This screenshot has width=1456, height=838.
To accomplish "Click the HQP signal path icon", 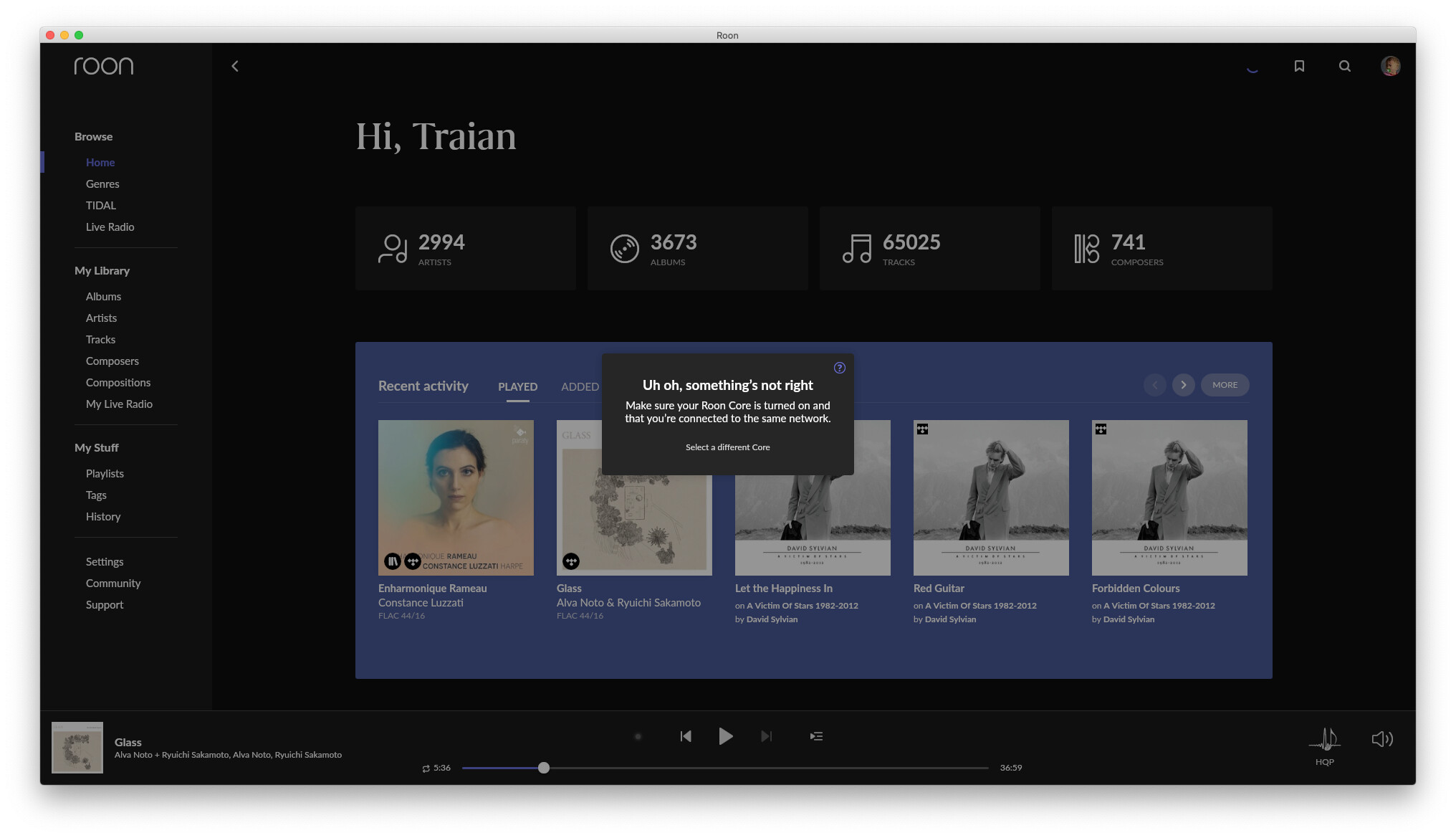I will (x=1324, y=738).
